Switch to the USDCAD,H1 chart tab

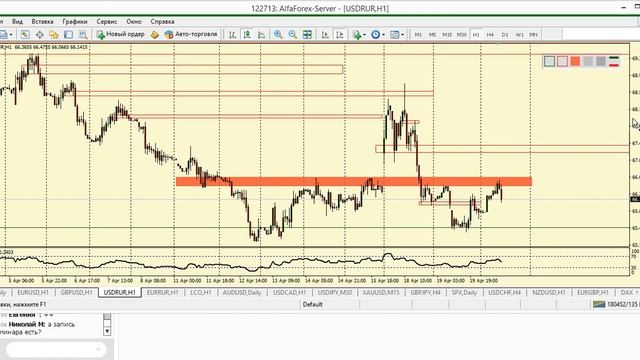pyautogui.click(x=289, y=293)
